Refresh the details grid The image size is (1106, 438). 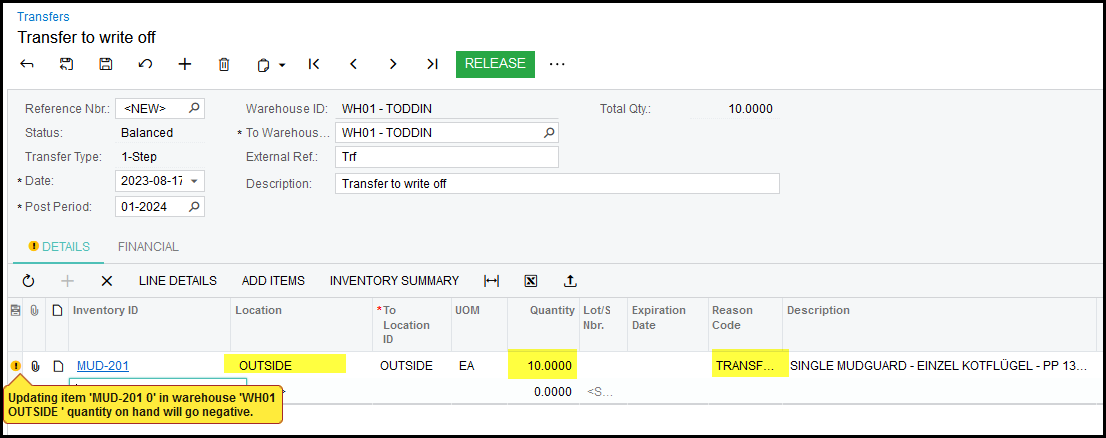[x=28, y=281]
